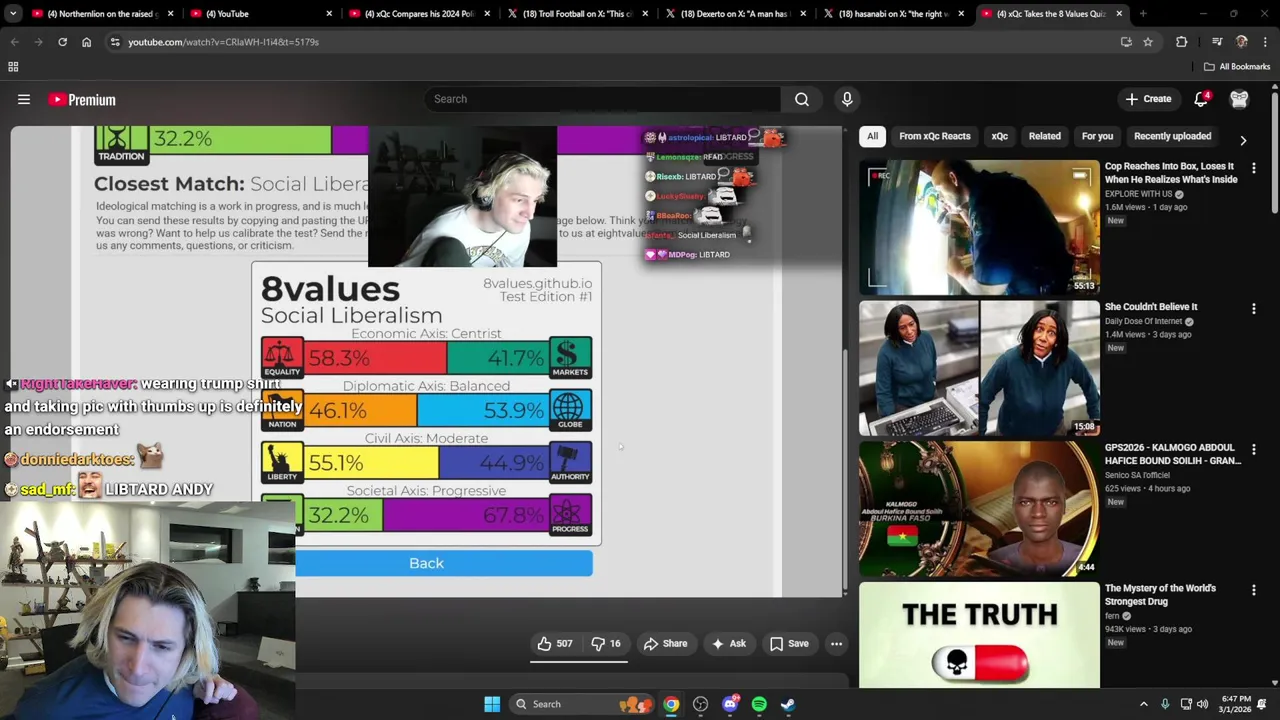Open the apps grid in bookmarks bar

click(x=13, y=67)
